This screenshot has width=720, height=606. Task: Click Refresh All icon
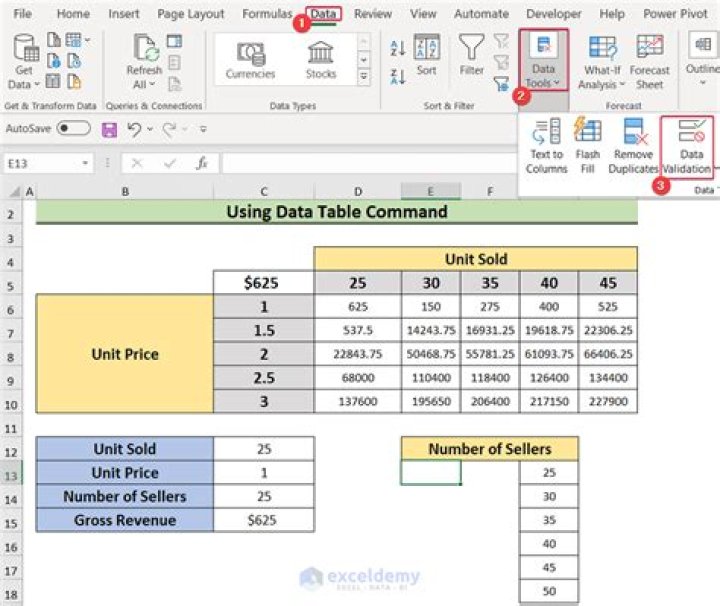click(x=145, y=62)
